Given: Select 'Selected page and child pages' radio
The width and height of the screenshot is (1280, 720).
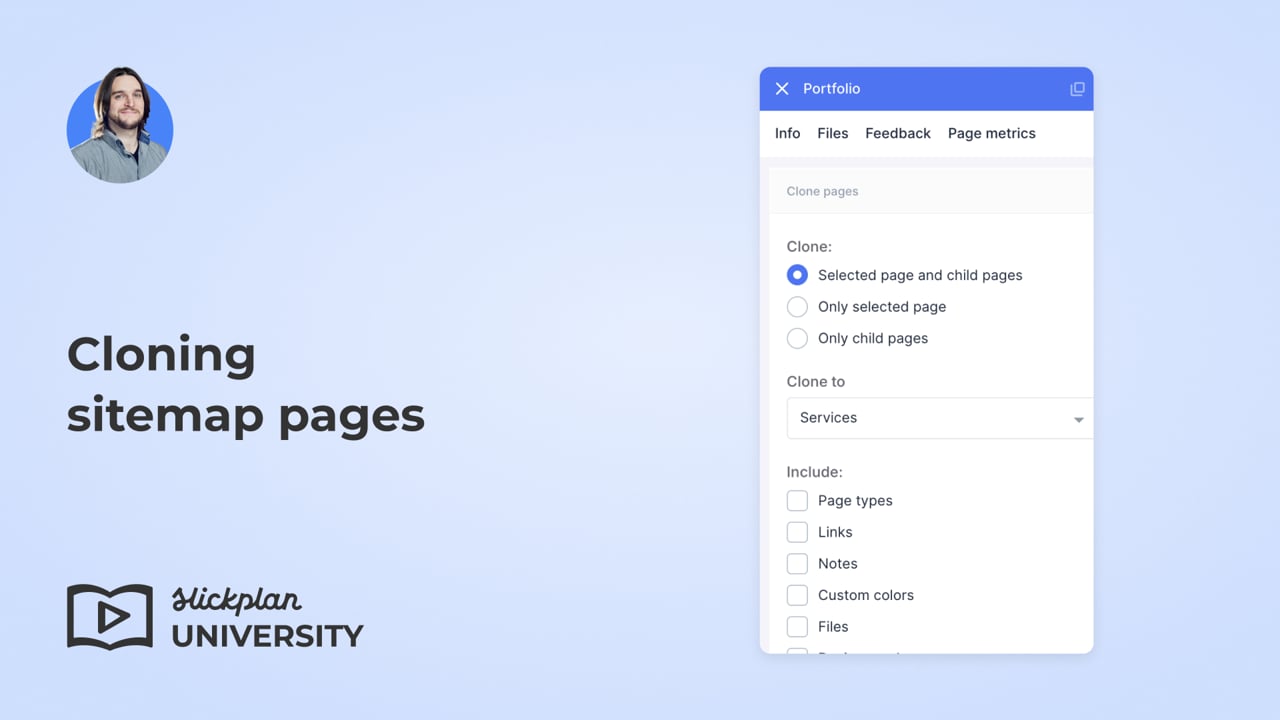Looking at the screenshot, I should pyautogui.click(x=797, y=275).
